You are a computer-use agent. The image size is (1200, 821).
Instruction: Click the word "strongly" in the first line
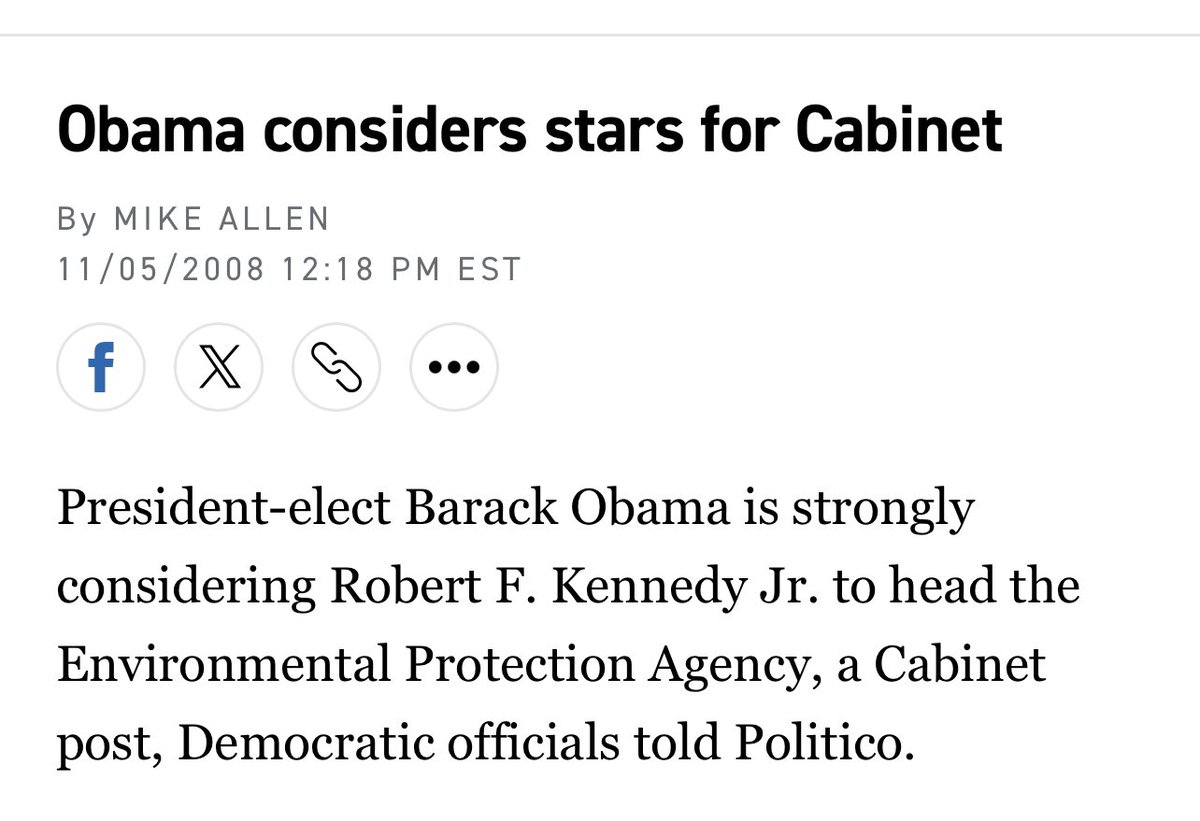[882, 509]
